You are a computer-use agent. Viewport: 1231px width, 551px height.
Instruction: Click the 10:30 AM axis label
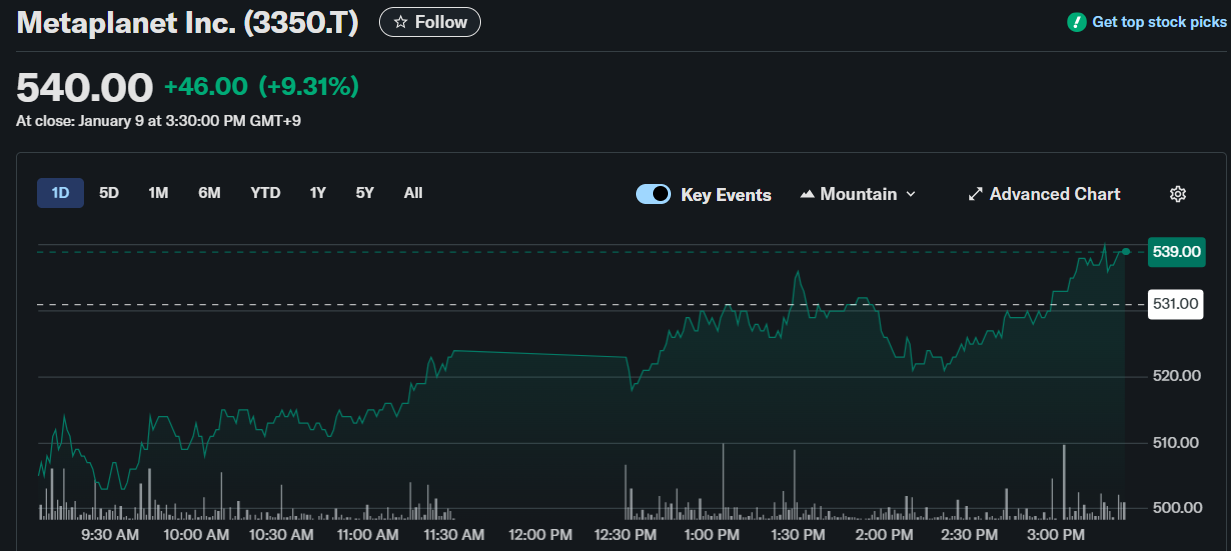pos(282,536)
